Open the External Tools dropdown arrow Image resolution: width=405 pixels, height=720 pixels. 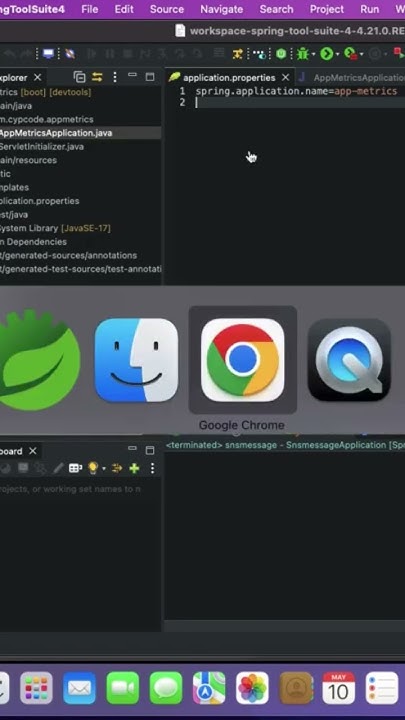[x=361, y=55]
